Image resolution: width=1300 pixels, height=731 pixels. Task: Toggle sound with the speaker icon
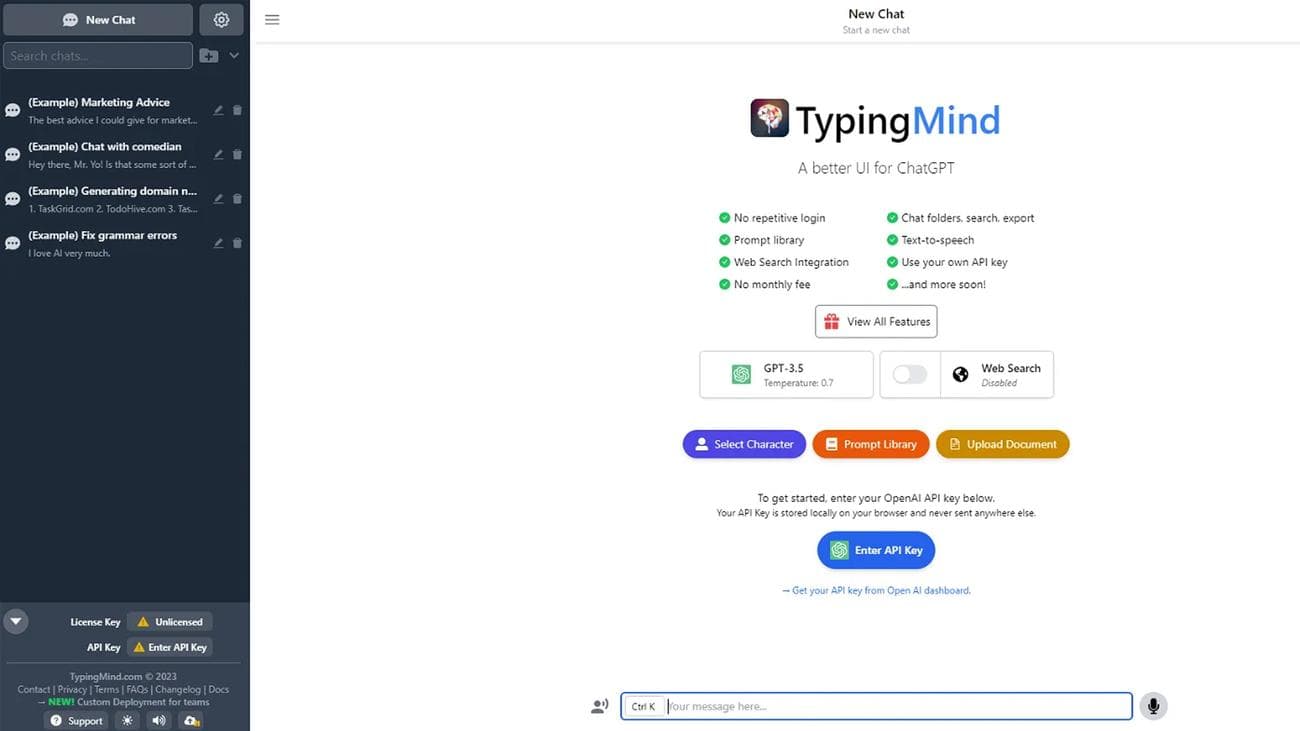point(159,720)
